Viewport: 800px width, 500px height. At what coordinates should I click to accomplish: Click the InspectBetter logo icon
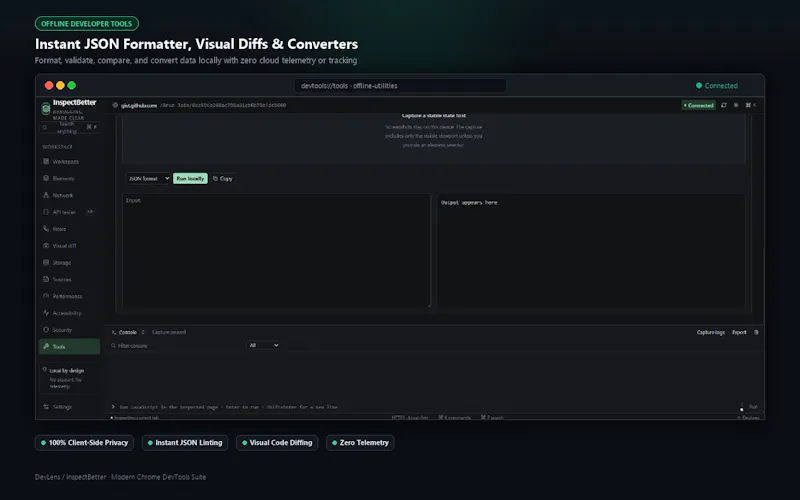pyautogui.click(x=45, y=108)
